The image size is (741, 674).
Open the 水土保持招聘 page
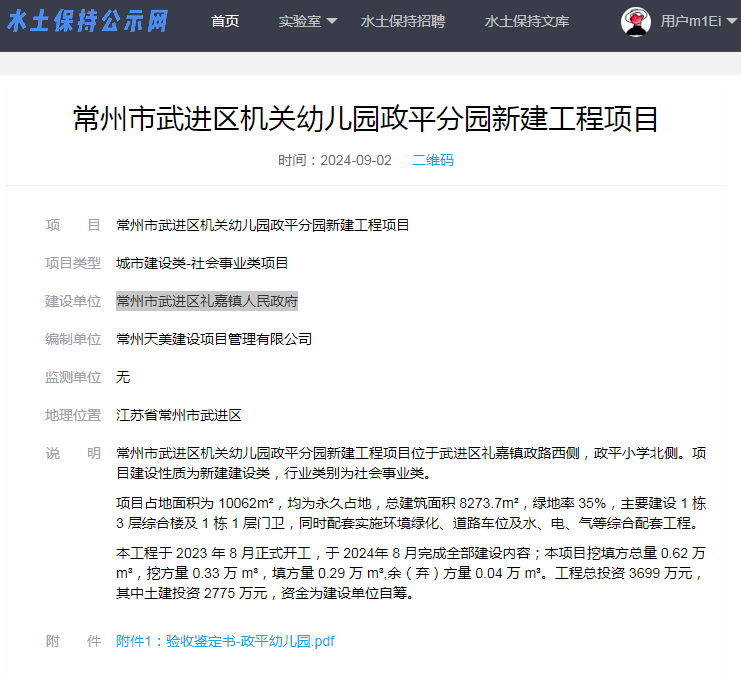pos(403,21)
